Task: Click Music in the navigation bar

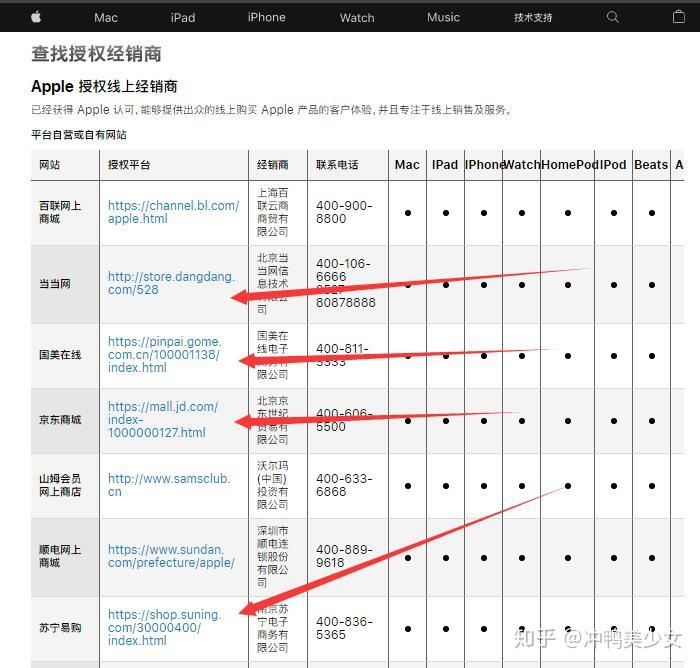Action: point(443,17)
